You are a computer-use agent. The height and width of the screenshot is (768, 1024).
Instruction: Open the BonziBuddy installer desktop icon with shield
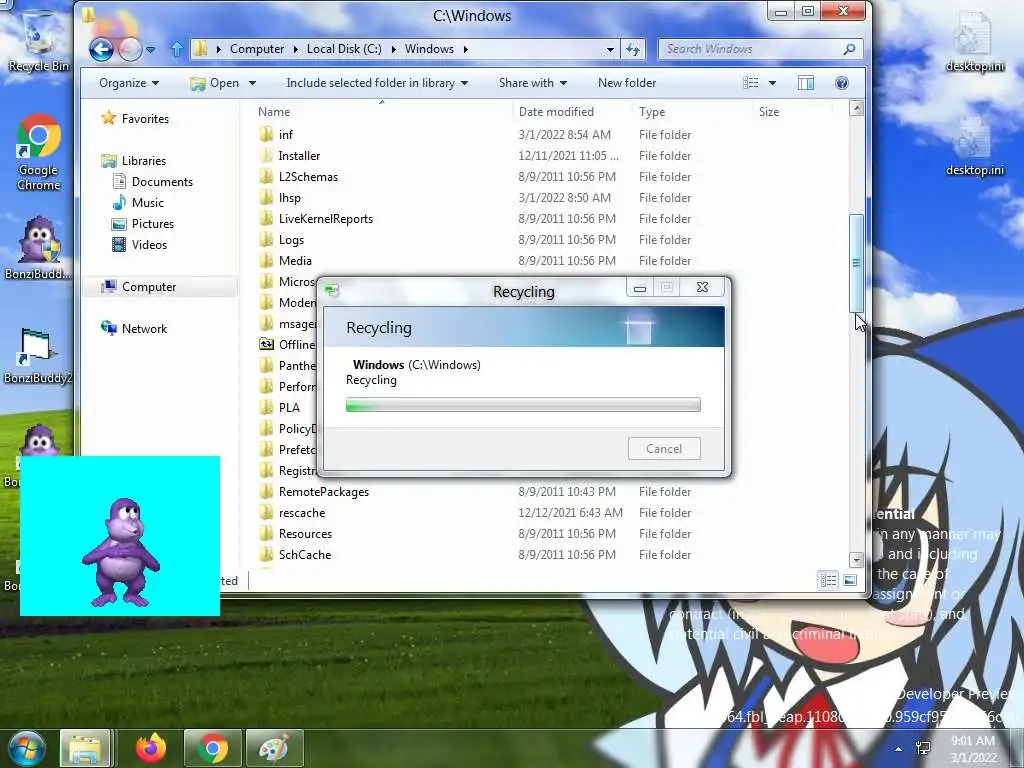(x=38, y=248)
